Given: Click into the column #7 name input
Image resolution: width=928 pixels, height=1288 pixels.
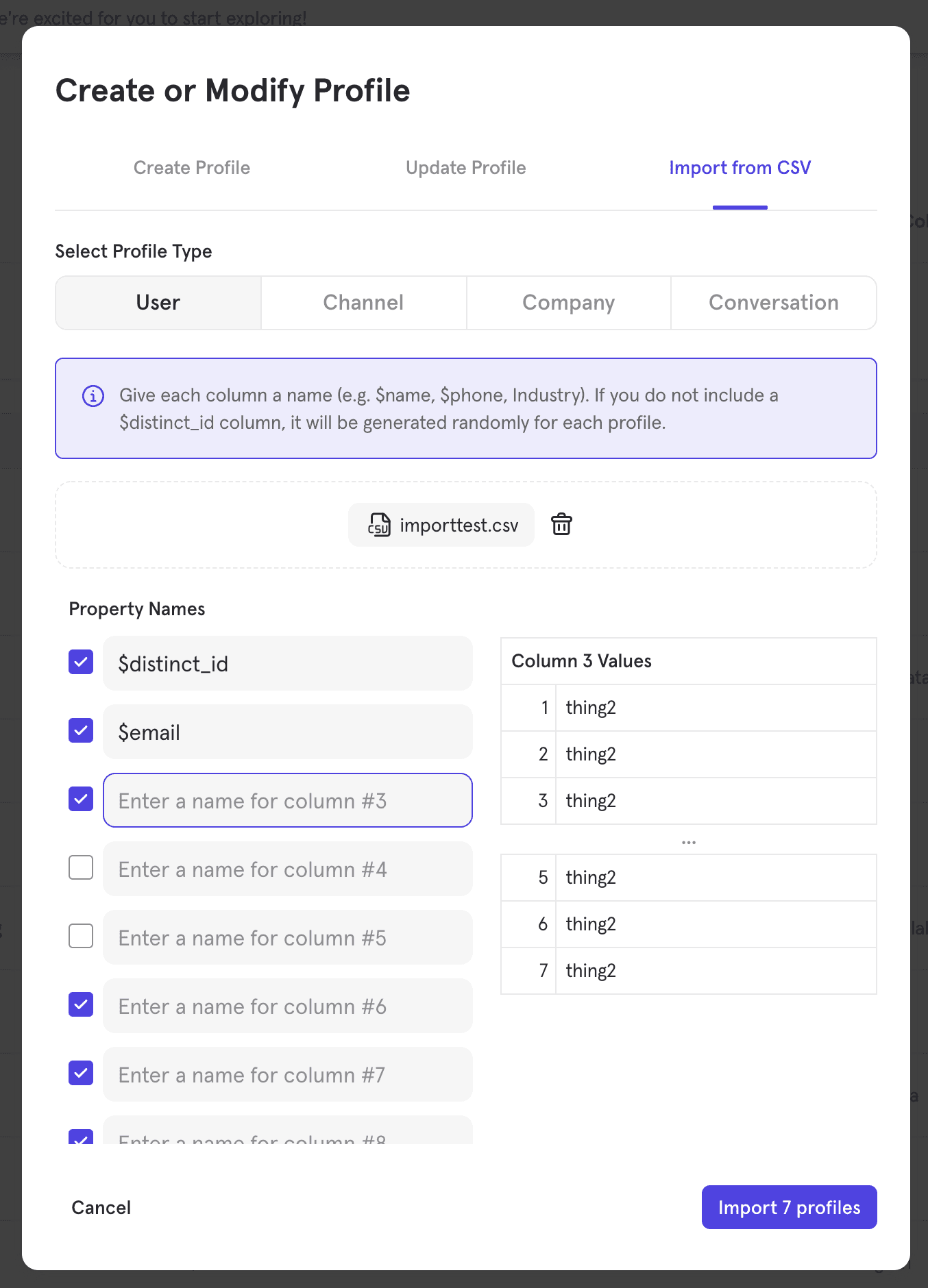Looking at the screenshot, I should tap(288, 1075).
